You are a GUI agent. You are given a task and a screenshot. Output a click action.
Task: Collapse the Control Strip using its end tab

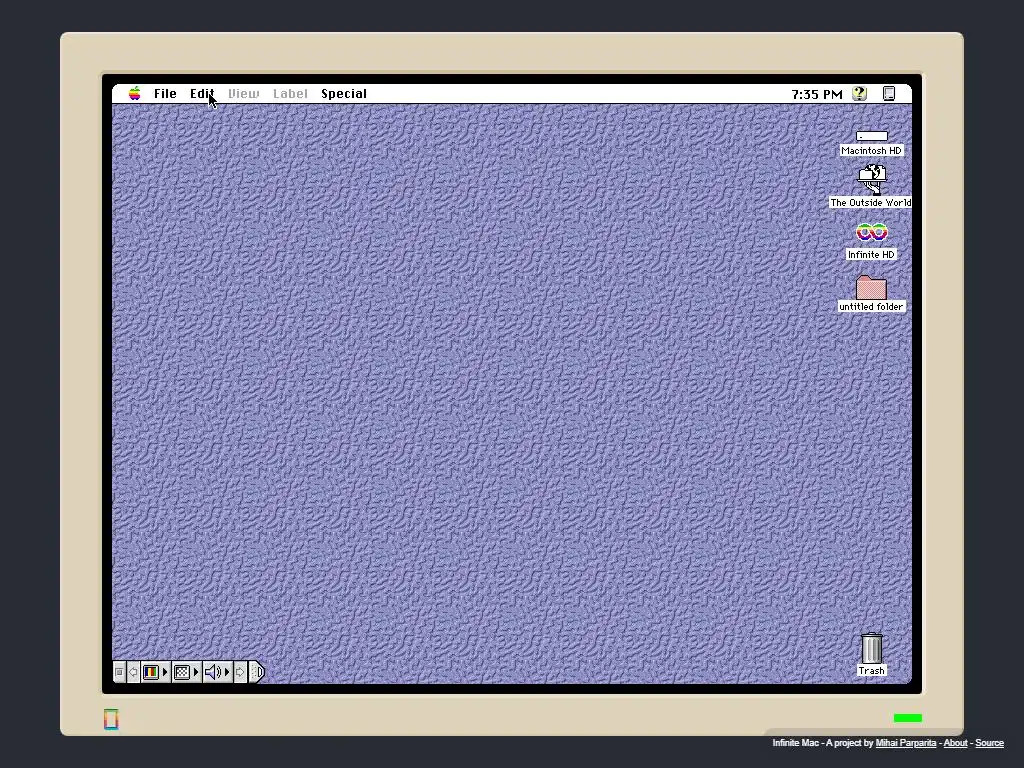257,672
